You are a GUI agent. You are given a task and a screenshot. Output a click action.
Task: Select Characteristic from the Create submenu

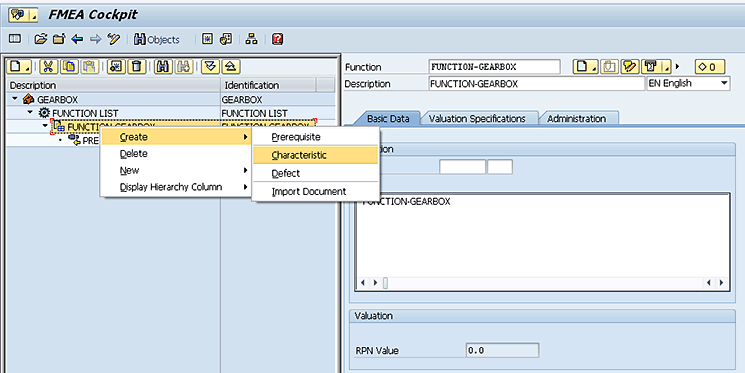[315, 155]
